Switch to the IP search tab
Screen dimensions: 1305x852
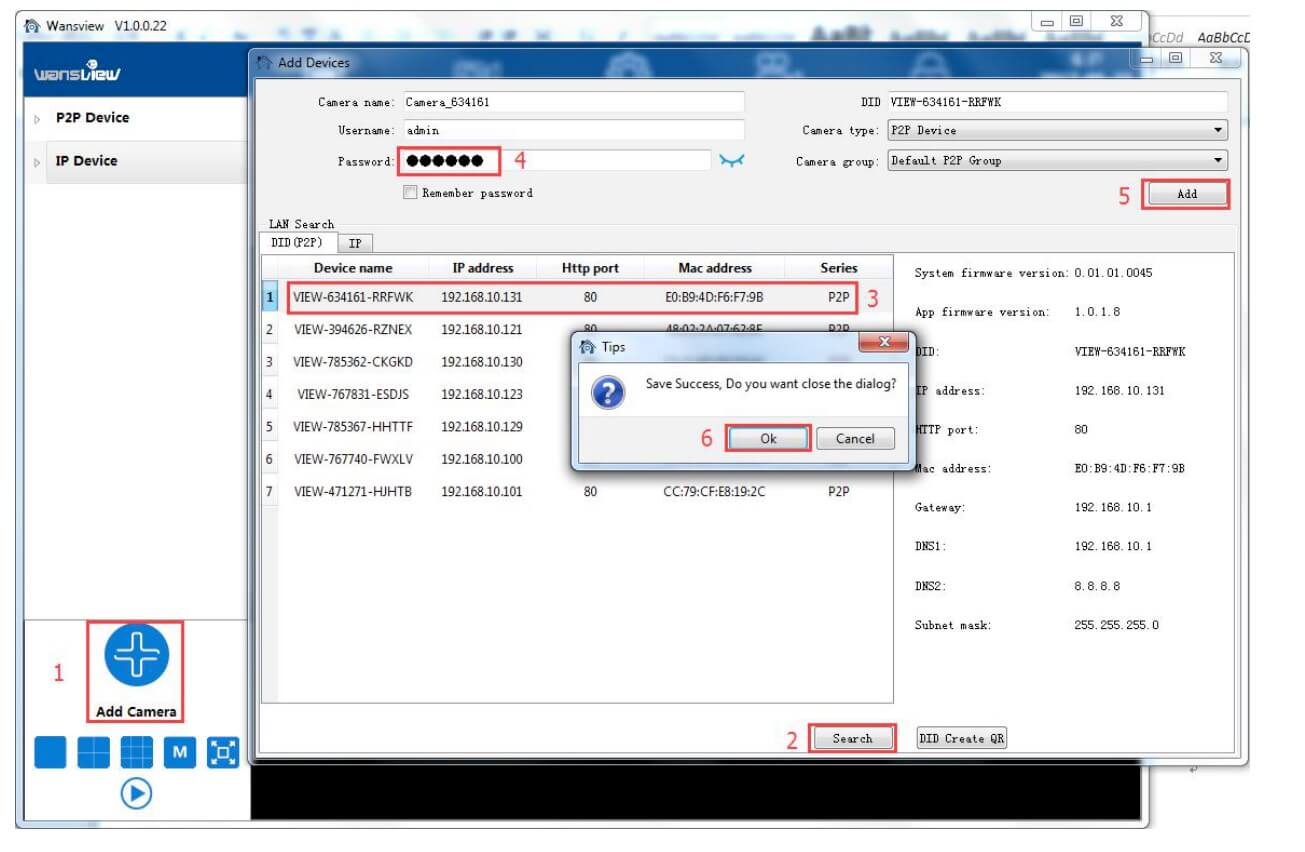tap(355, 243)
